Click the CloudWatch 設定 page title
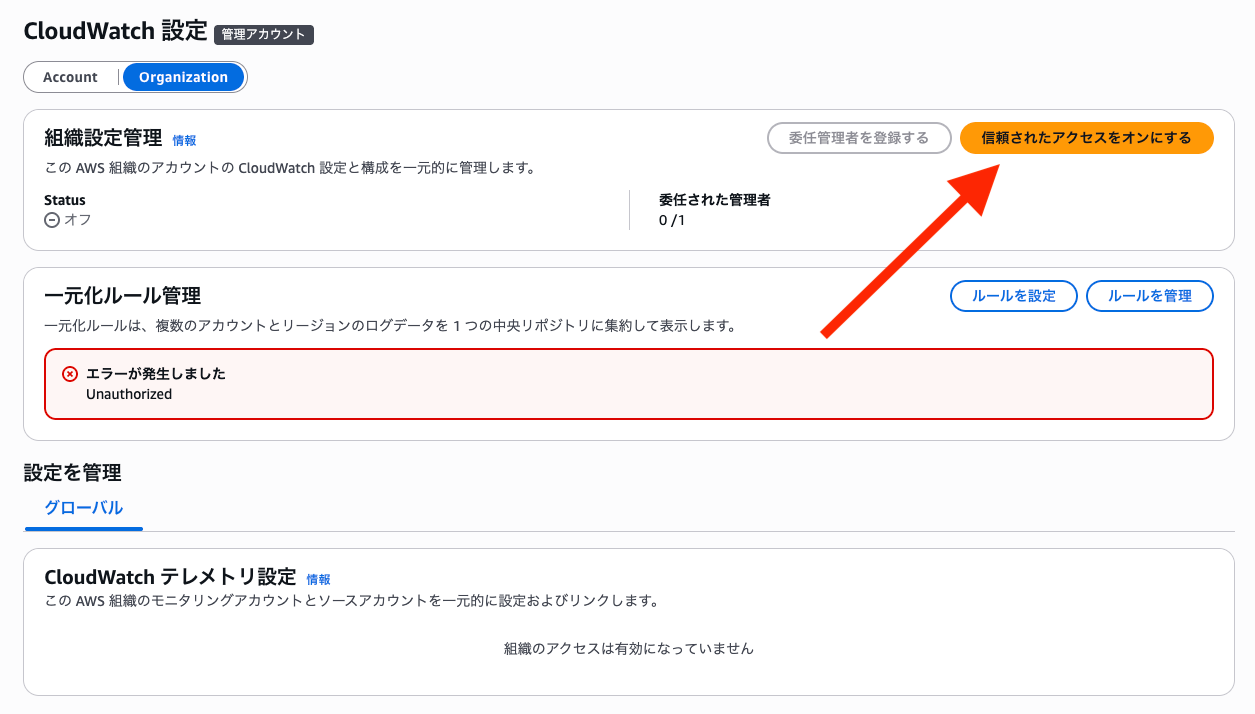This screenshot has width=1255, height=714. 115,31
